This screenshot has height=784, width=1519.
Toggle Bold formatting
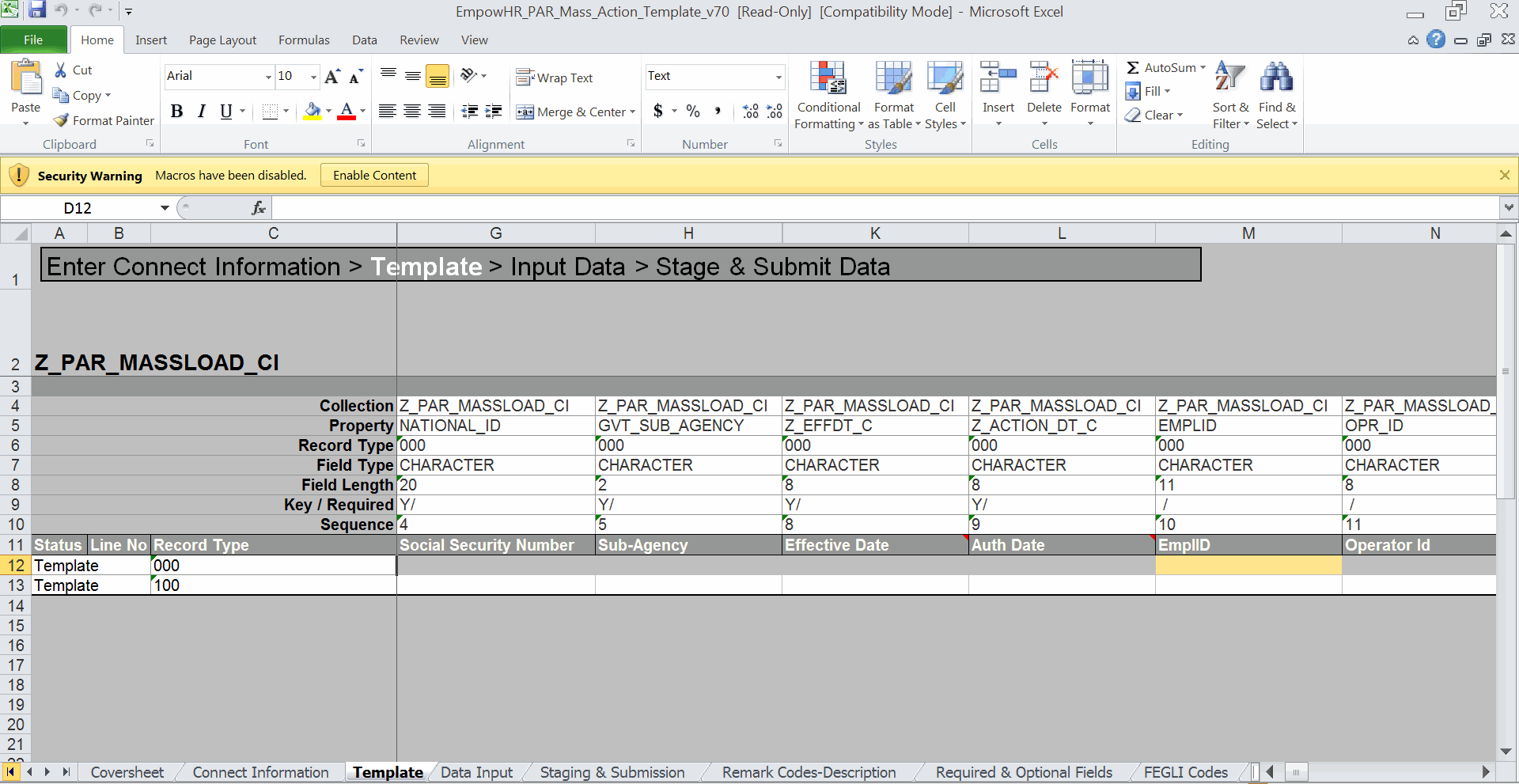177,112
